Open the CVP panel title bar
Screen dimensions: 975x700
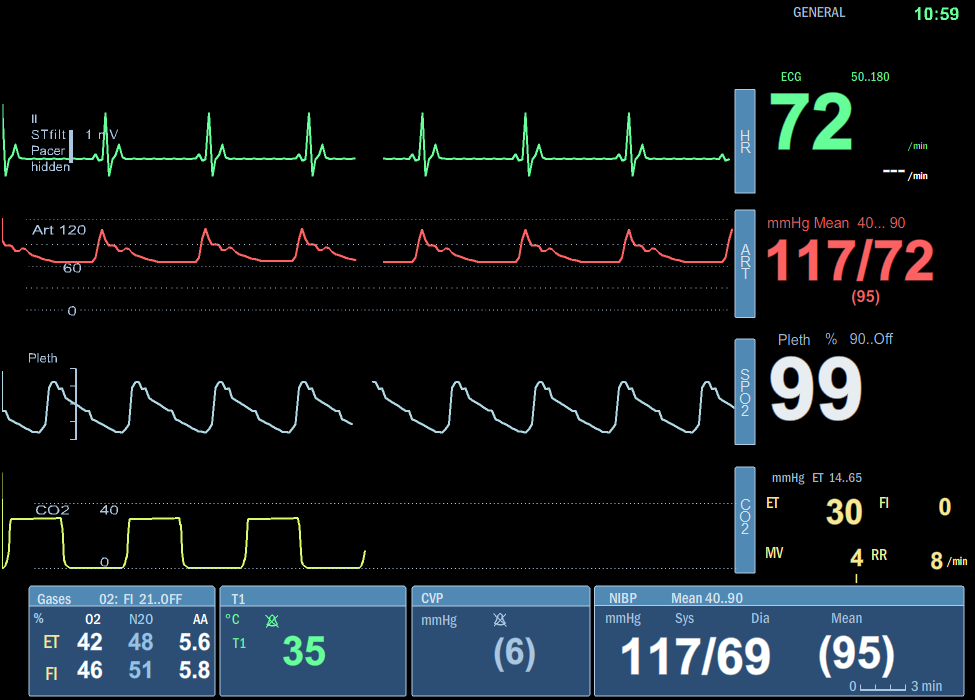click(x=500, y=597)
